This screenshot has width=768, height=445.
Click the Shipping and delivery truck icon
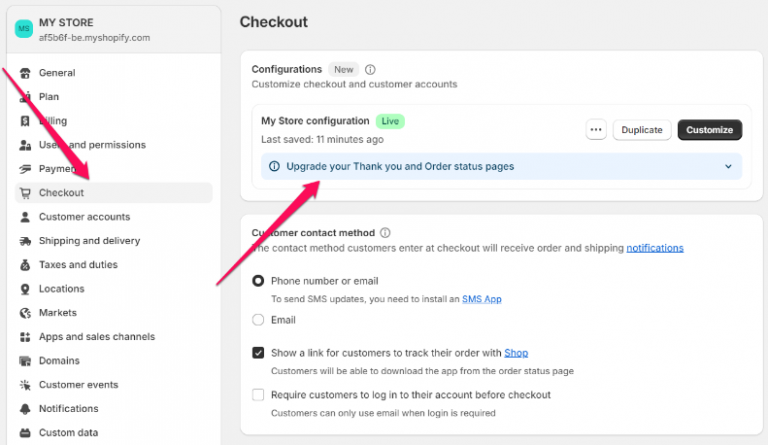click(25, 241)
